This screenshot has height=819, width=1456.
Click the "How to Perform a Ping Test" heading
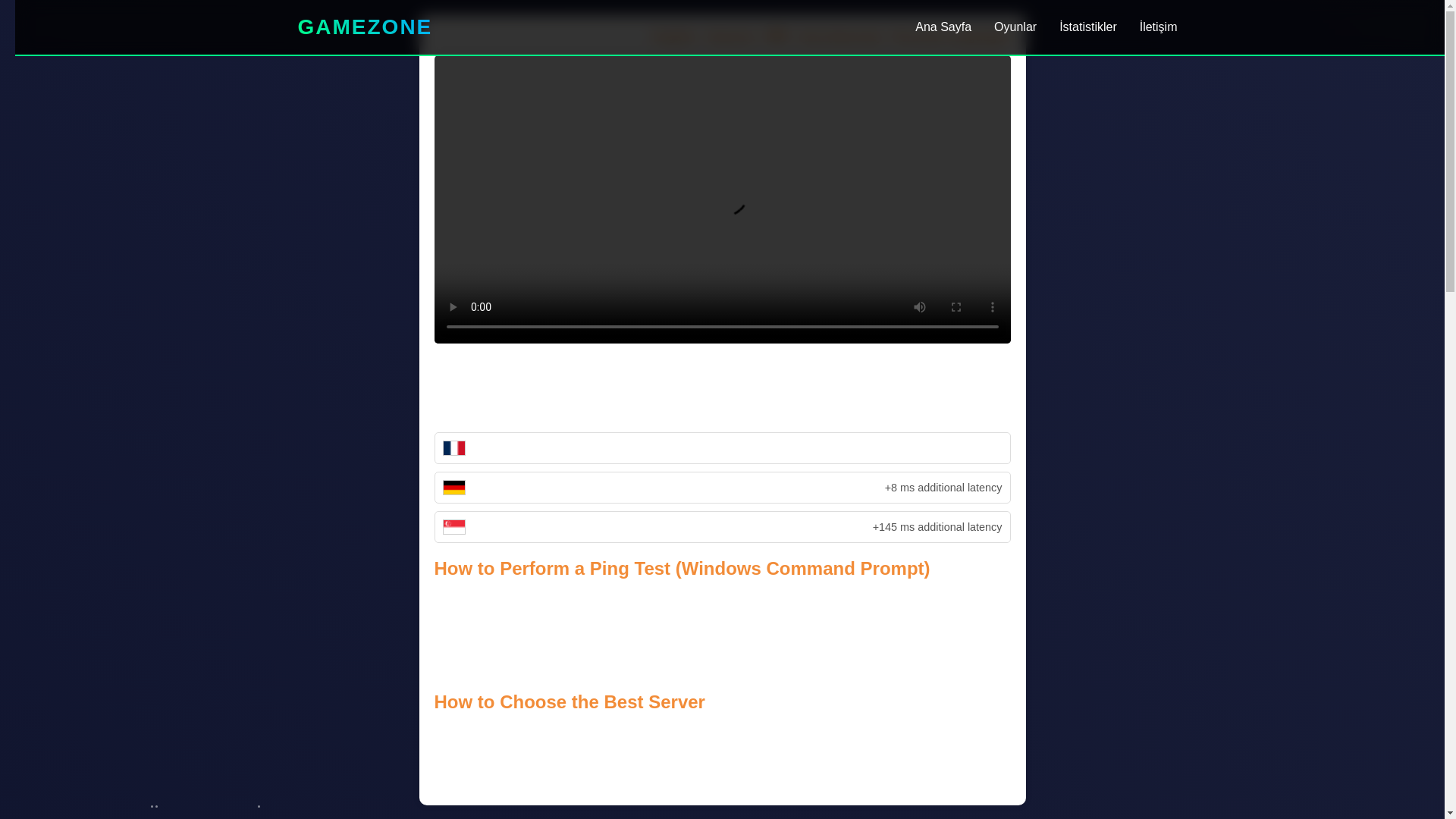tap(682, 569)
